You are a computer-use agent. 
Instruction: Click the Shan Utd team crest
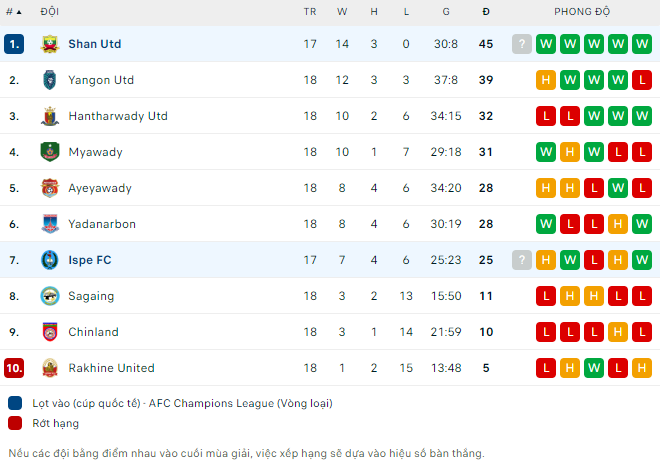pyautogui.click(x=50, y=44)
